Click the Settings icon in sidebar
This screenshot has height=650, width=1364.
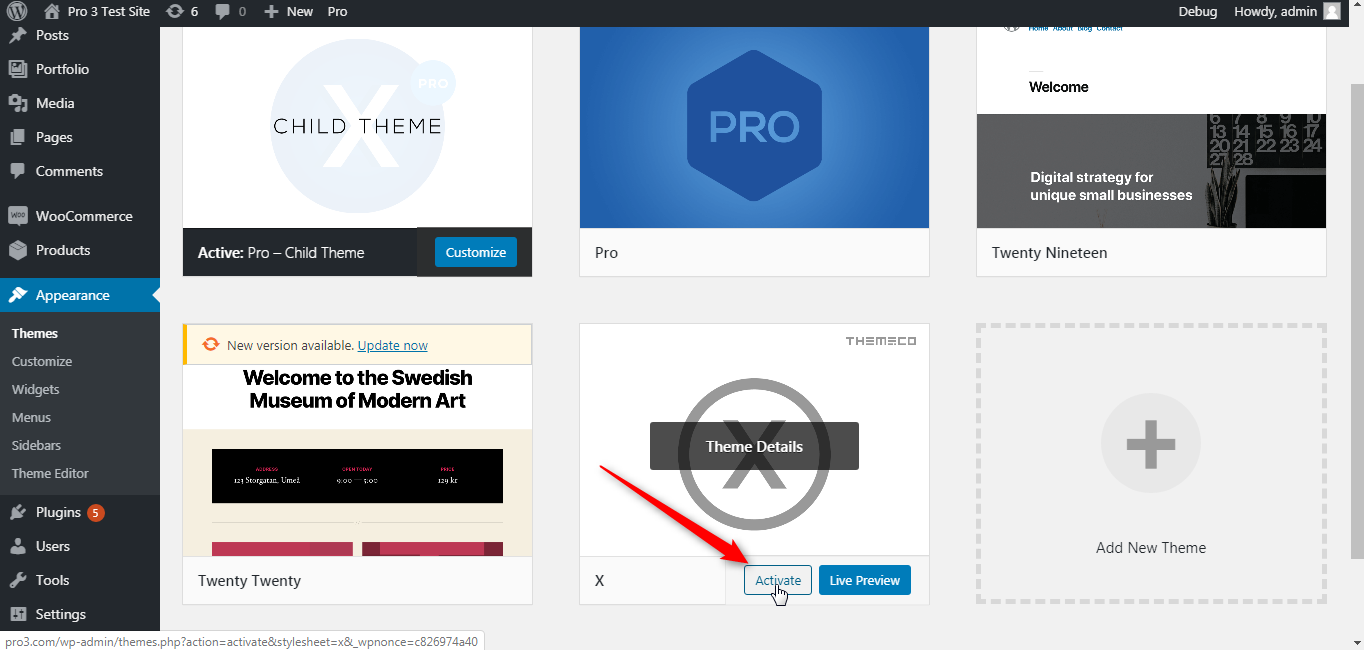(17, 614)
